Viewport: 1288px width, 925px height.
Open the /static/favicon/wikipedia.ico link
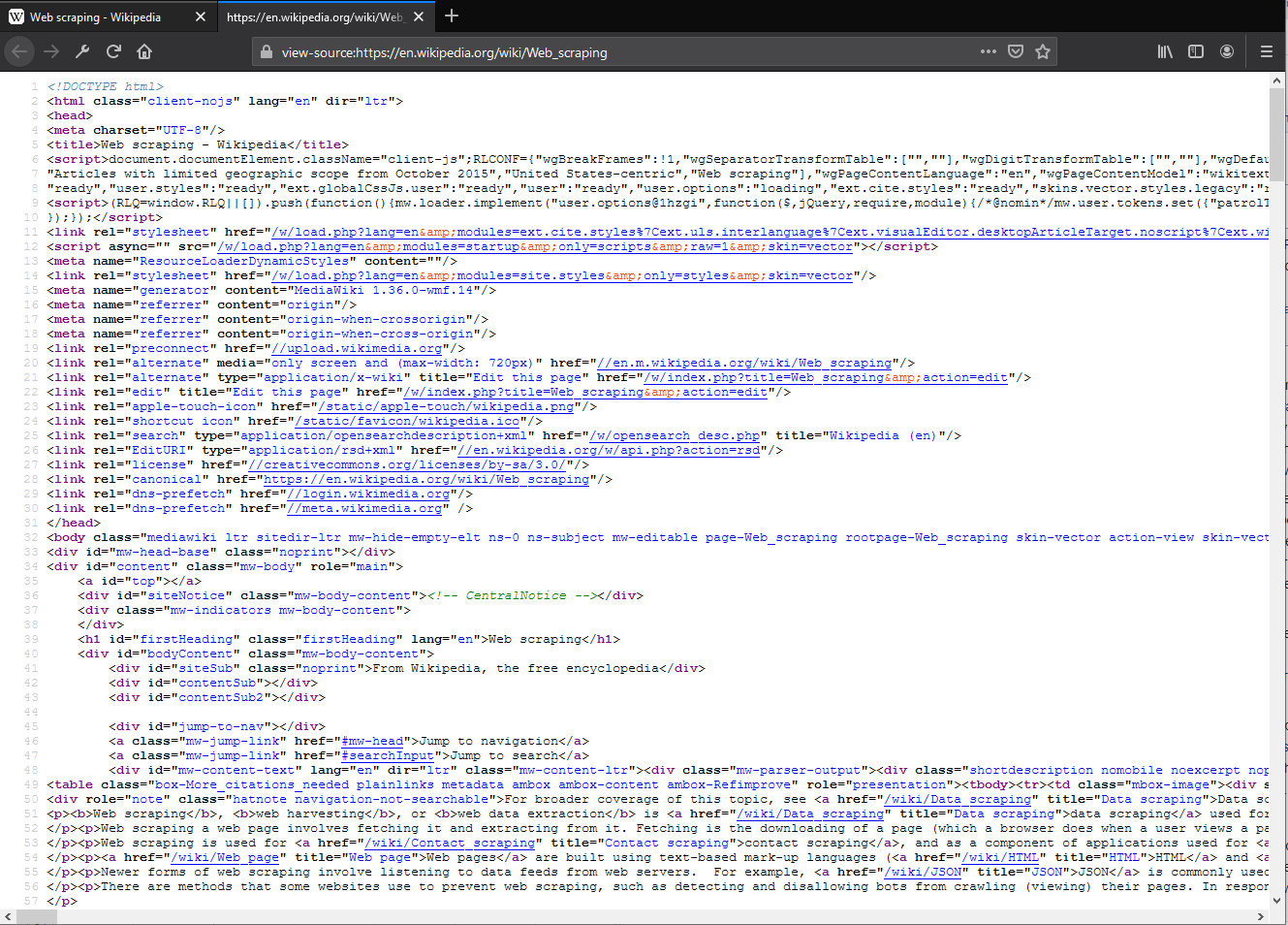pos(407,421)
